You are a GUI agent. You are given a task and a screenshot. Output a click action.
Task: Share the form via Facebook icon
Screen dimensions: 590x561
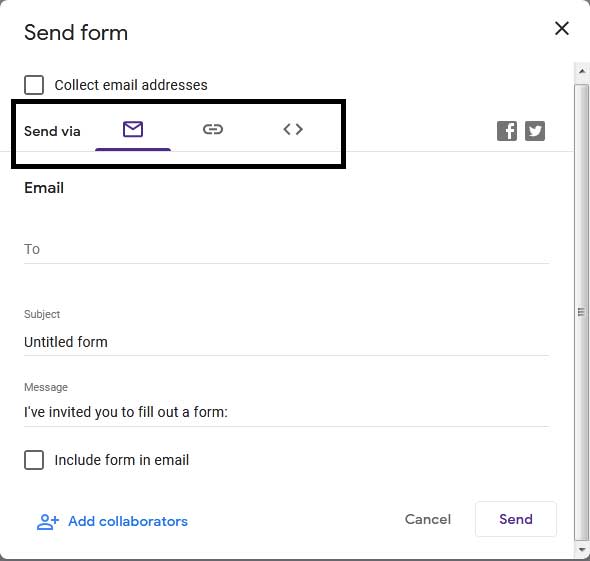click(x=507, y=131)
